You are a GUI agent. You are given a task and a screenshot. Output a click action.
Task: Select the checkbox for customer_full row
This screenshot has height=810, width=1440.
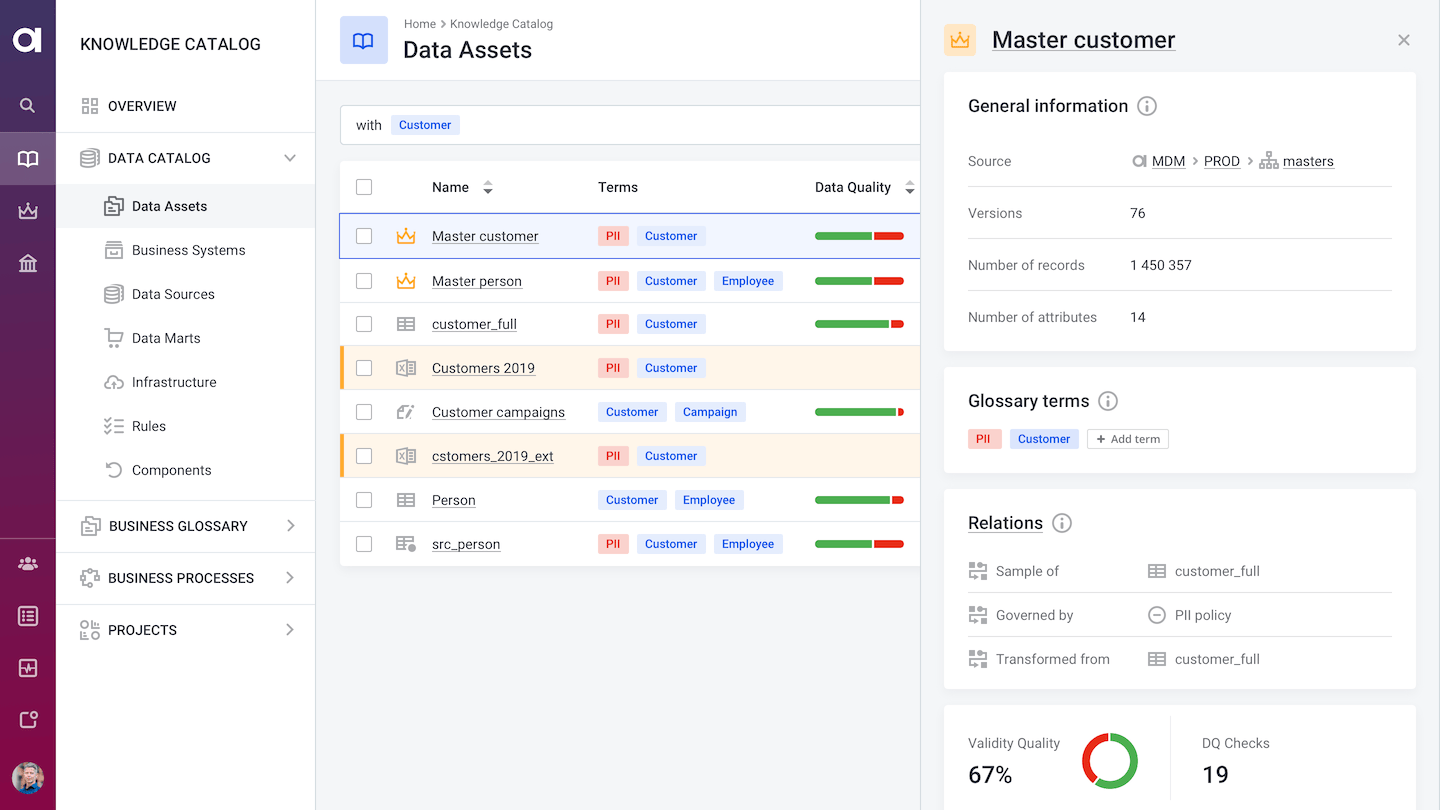tap(364, 323)
